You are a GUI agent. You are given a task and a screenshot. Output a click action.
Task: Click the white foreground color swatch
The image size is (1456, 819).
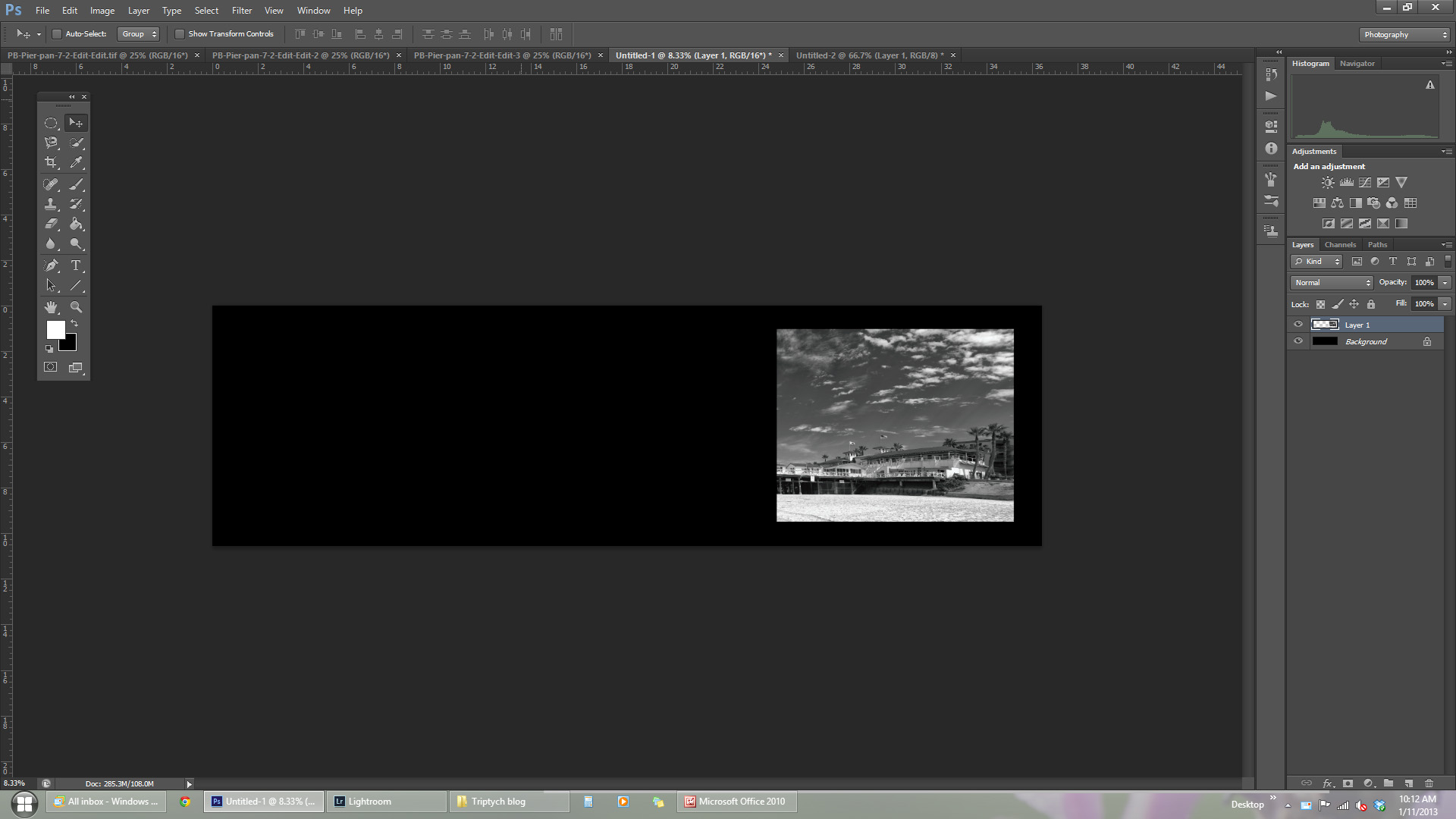55,329
